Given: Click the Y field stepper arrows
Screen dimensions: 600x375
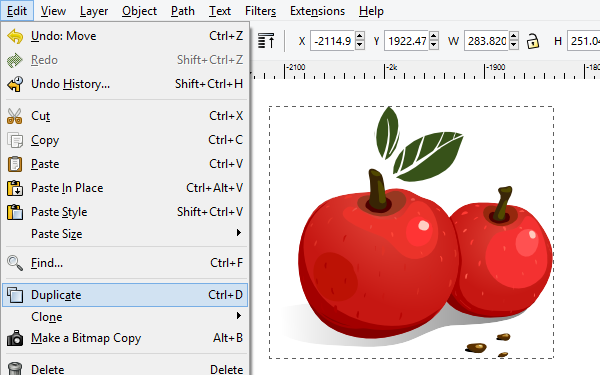Looking at the screenshot, I should [434, 41].
